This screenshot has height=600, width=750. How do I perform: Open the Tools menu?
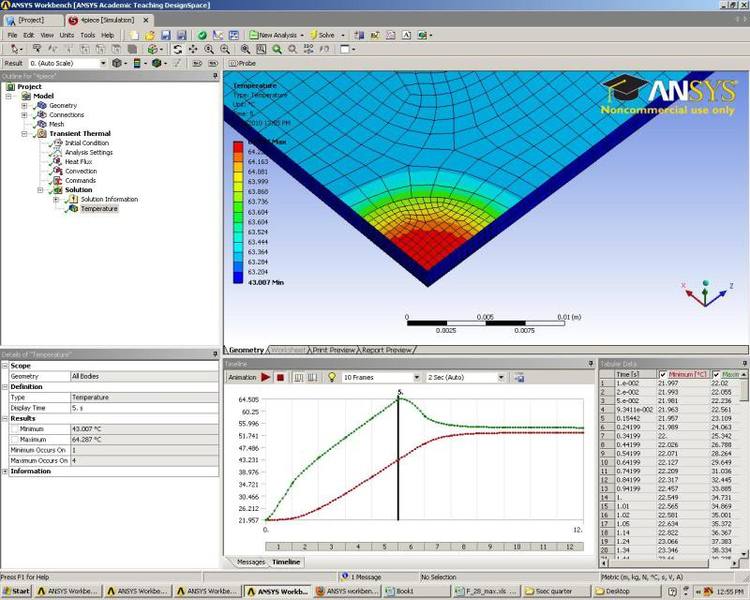[x=88, y=35]
